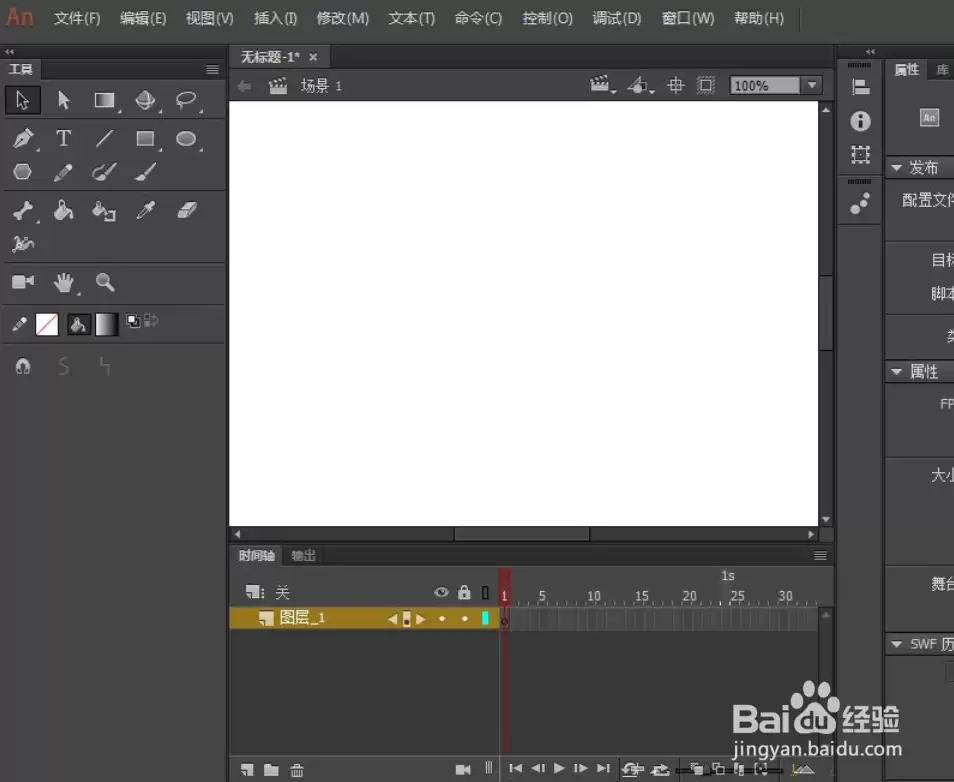Open the Tools panel options menu

(x=212, y=69)
